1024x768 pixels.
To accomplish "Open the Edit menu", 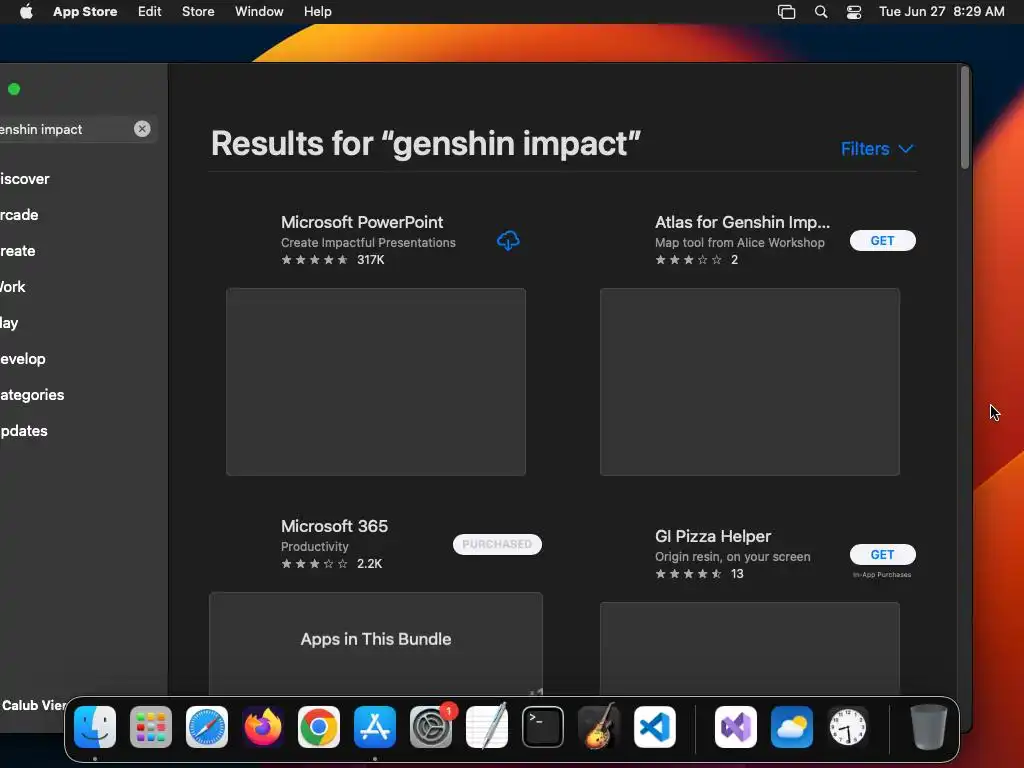I will [150, 12].
